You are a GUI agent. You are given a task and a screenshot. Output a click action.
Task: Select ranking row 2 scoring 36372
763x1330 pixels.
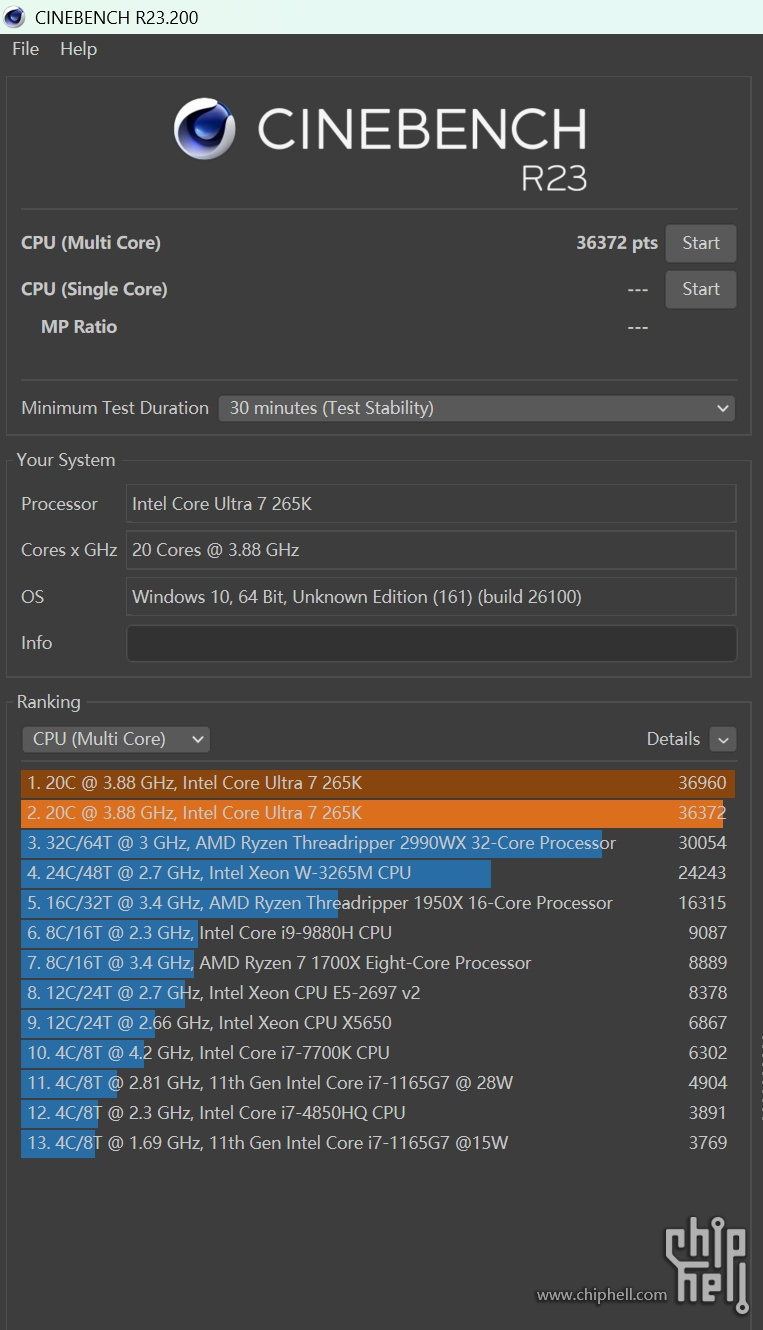[378, 813]
